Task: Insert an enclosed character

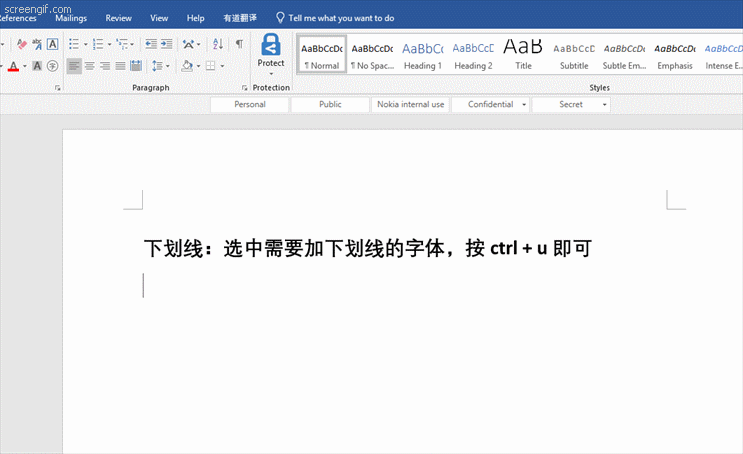Action: (x=53, y=66)
